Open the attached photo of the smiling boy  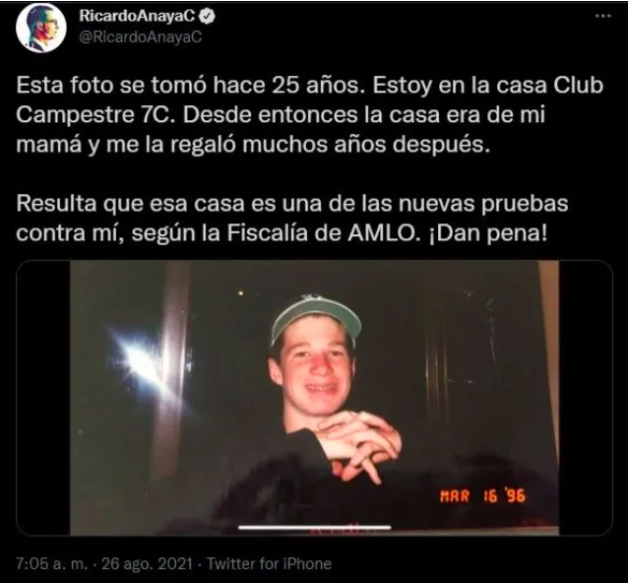pyautogui.click(x=314, y=398)
